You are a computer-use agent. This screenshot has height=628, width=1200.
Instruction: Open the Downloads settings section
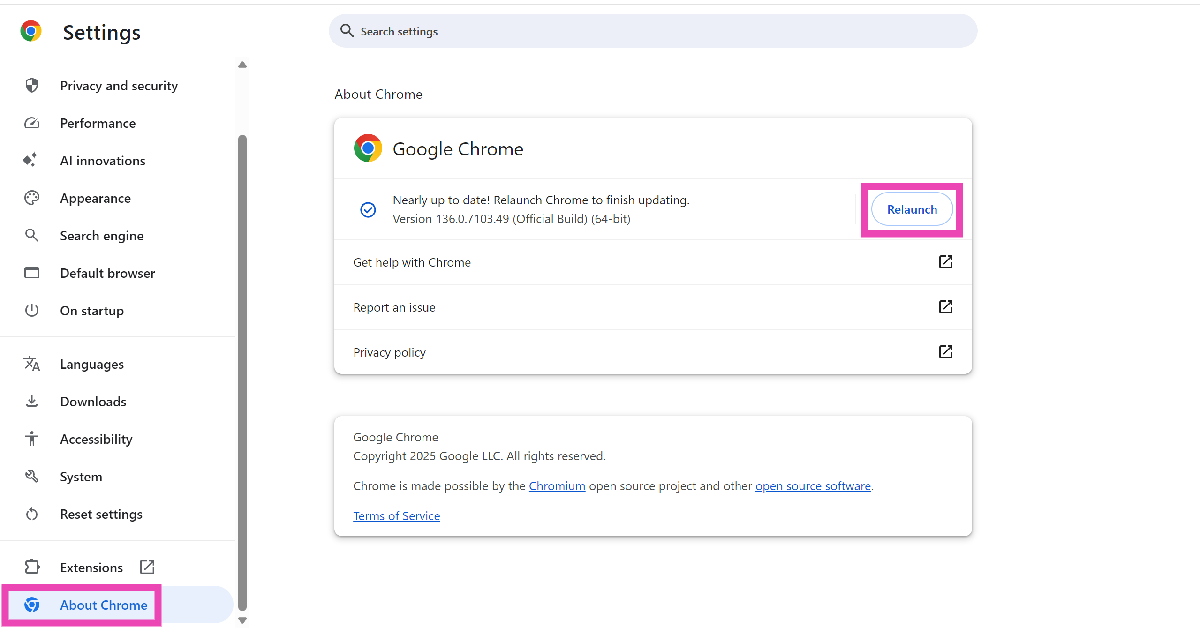click(x=93, y=402)
